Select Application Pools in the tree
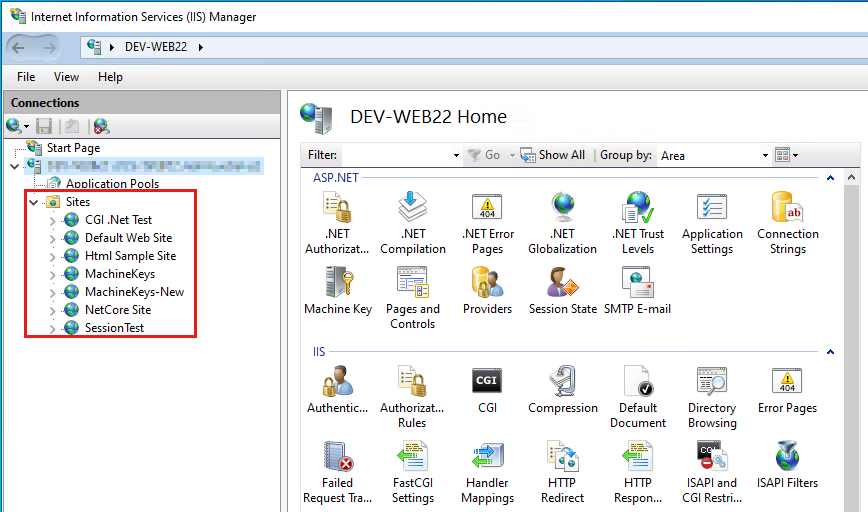The height and width of the screenshot is (512, 868). 112,184
